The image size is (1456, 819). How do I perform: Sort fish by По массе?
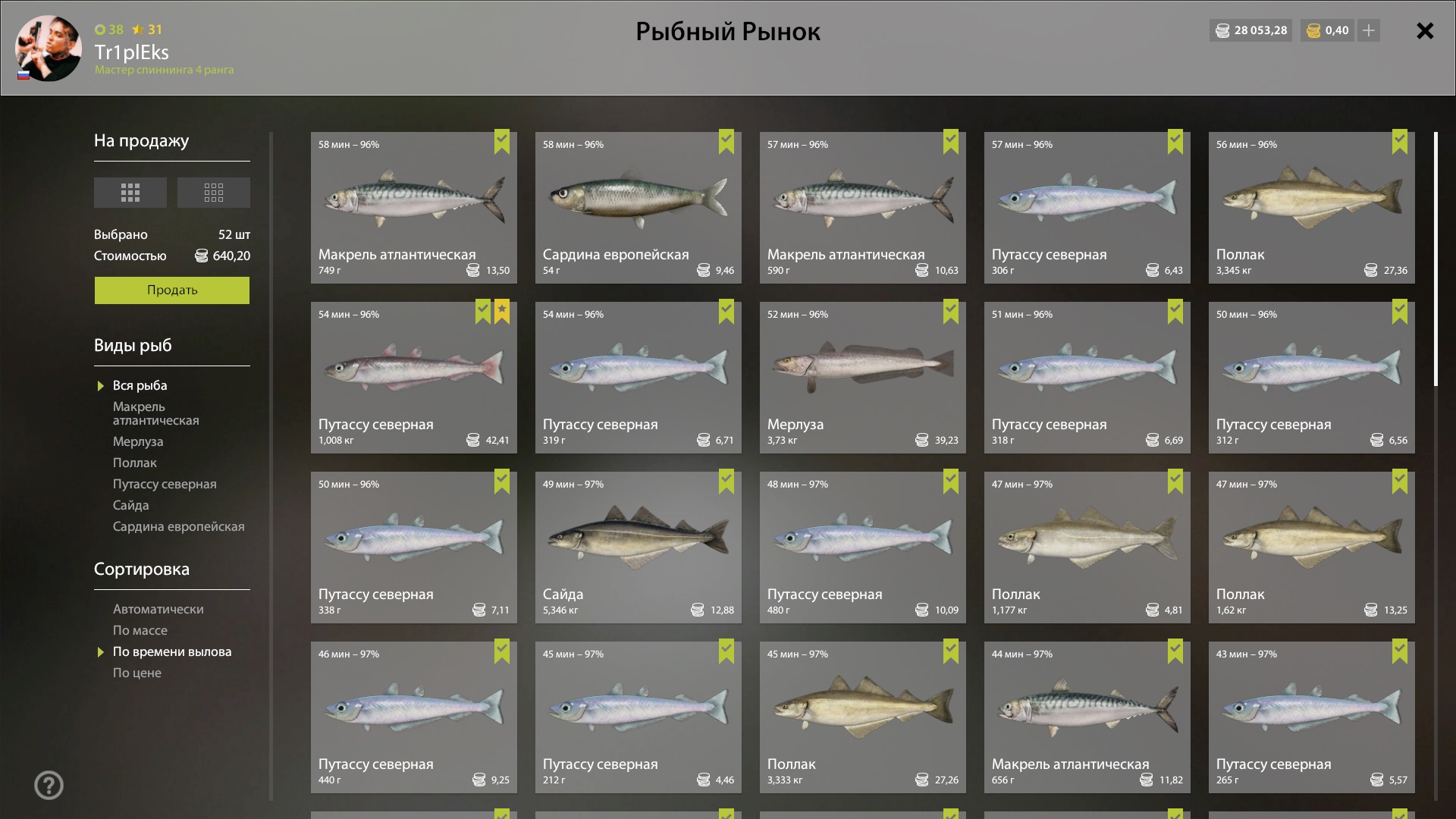(140, 630)
